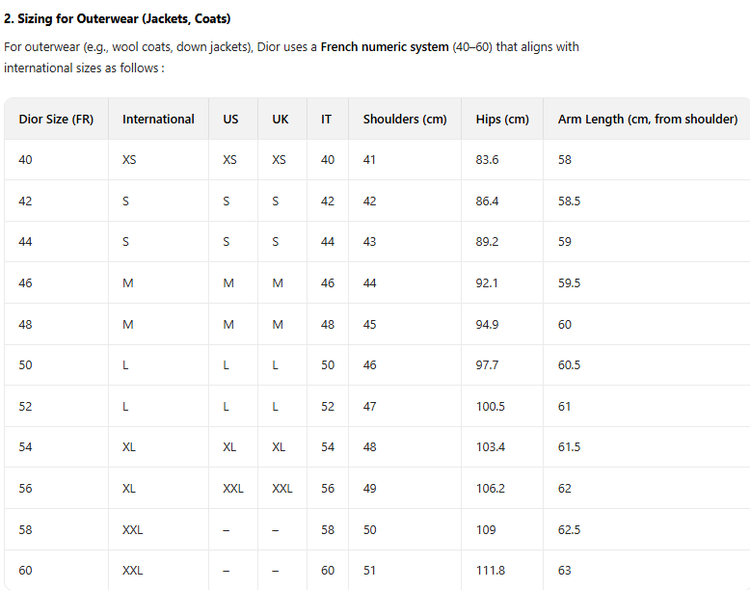750x590 pixels.
Task: Click the 111.8 hips value
Action: click(x=490, y=570)
